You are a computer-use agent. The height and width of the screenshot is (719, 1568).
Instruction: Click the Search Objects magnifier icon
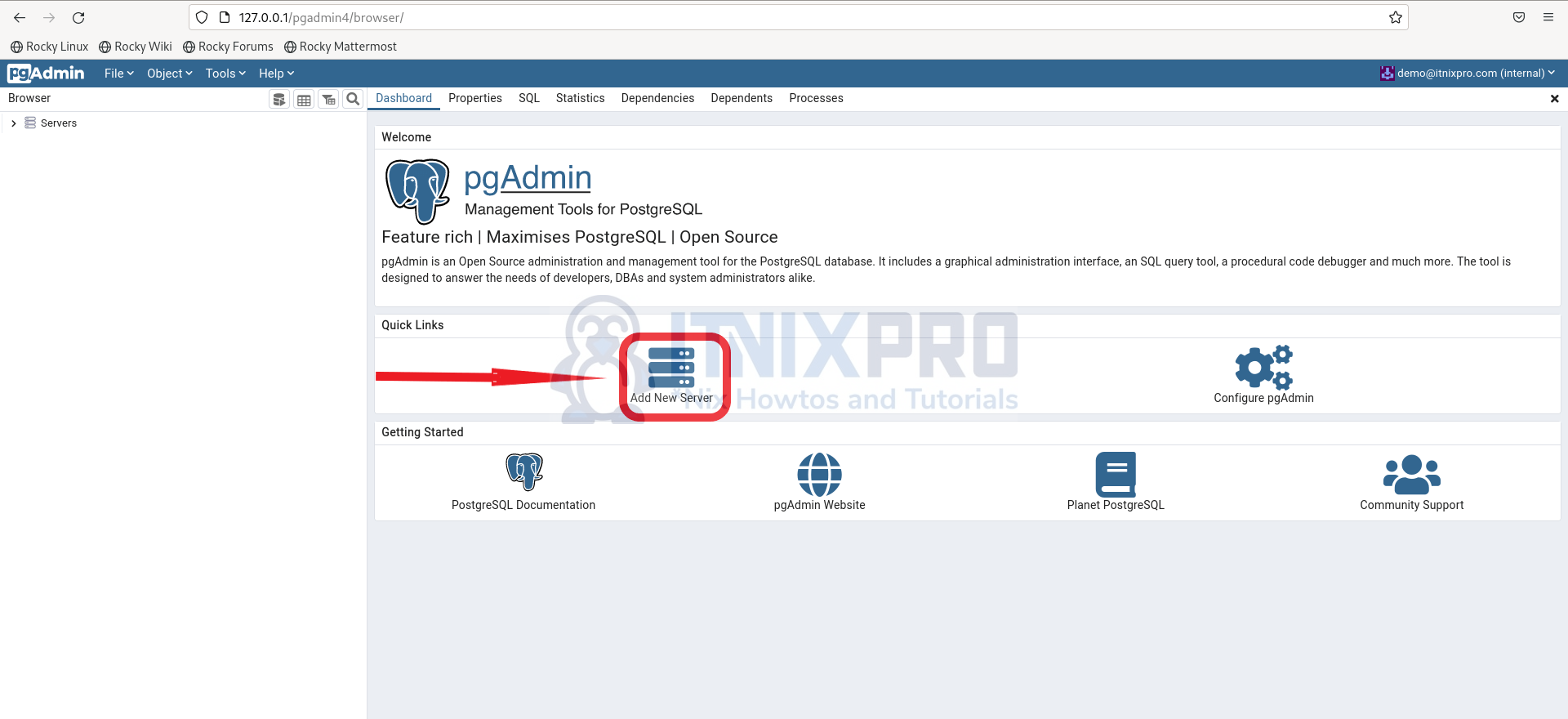(x=353, y=99)
